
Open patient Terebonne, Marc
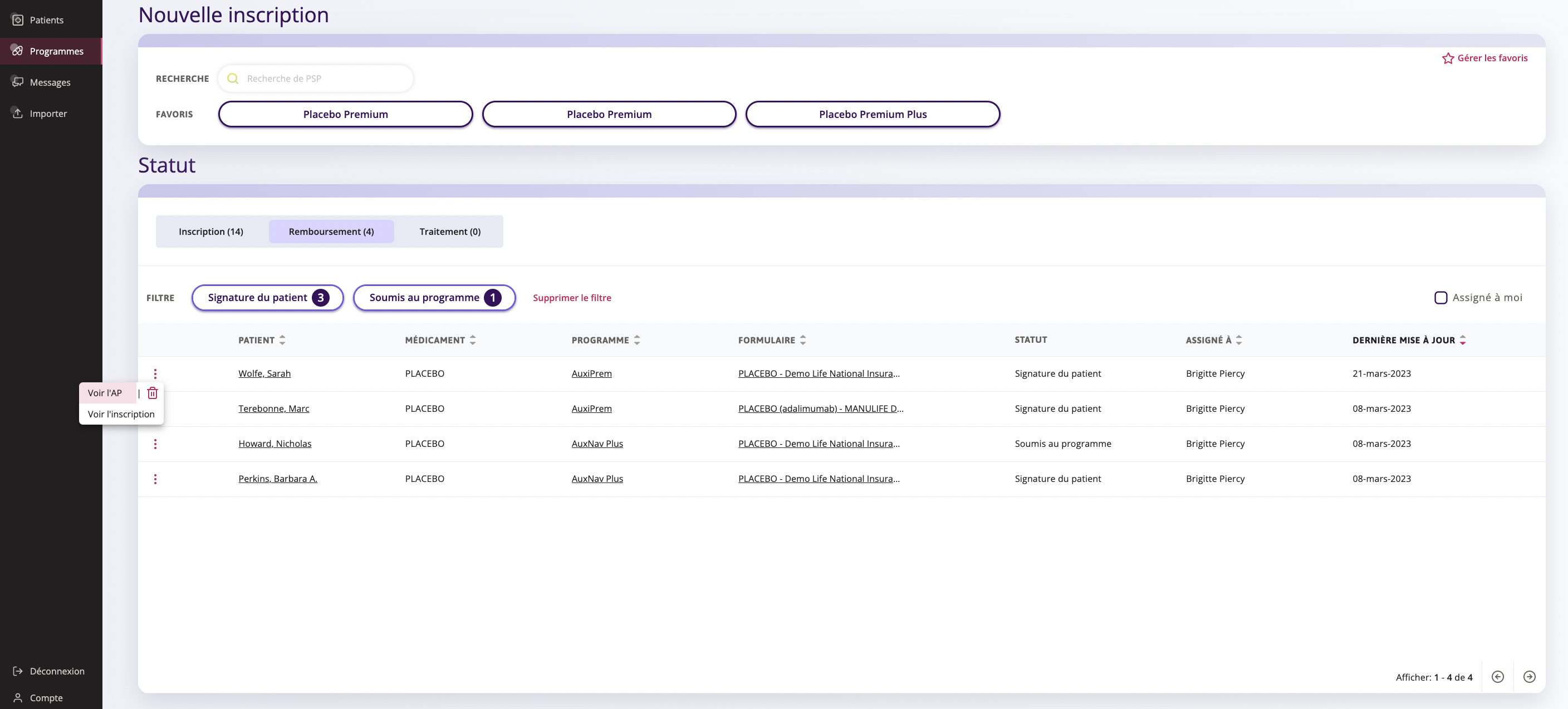274,408
